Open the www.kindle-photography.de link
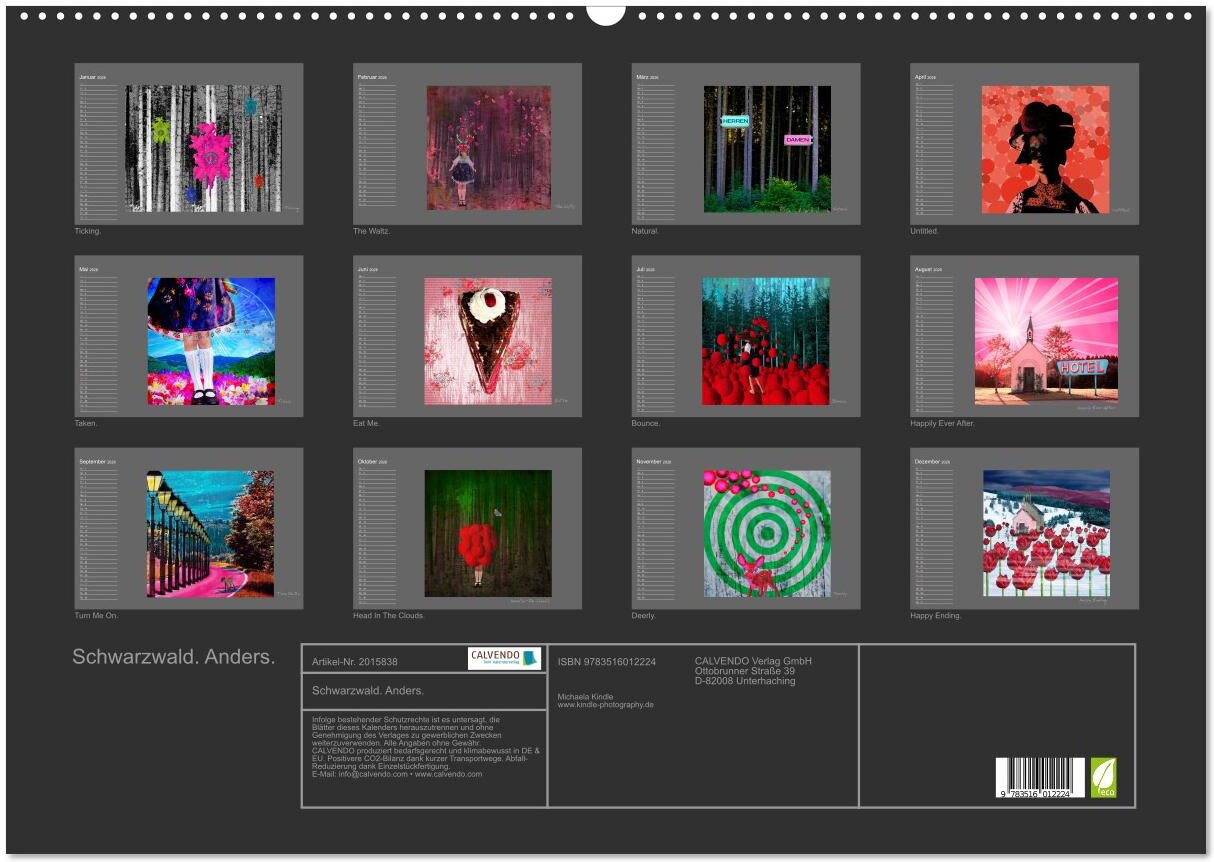 pyautogui.click(x=605, y=704)
